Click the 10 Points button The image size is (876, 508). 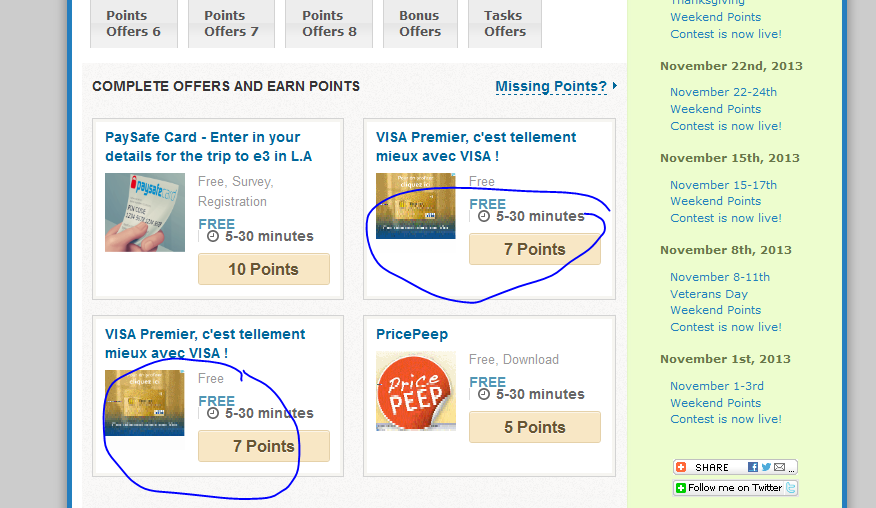pos(264,269)
